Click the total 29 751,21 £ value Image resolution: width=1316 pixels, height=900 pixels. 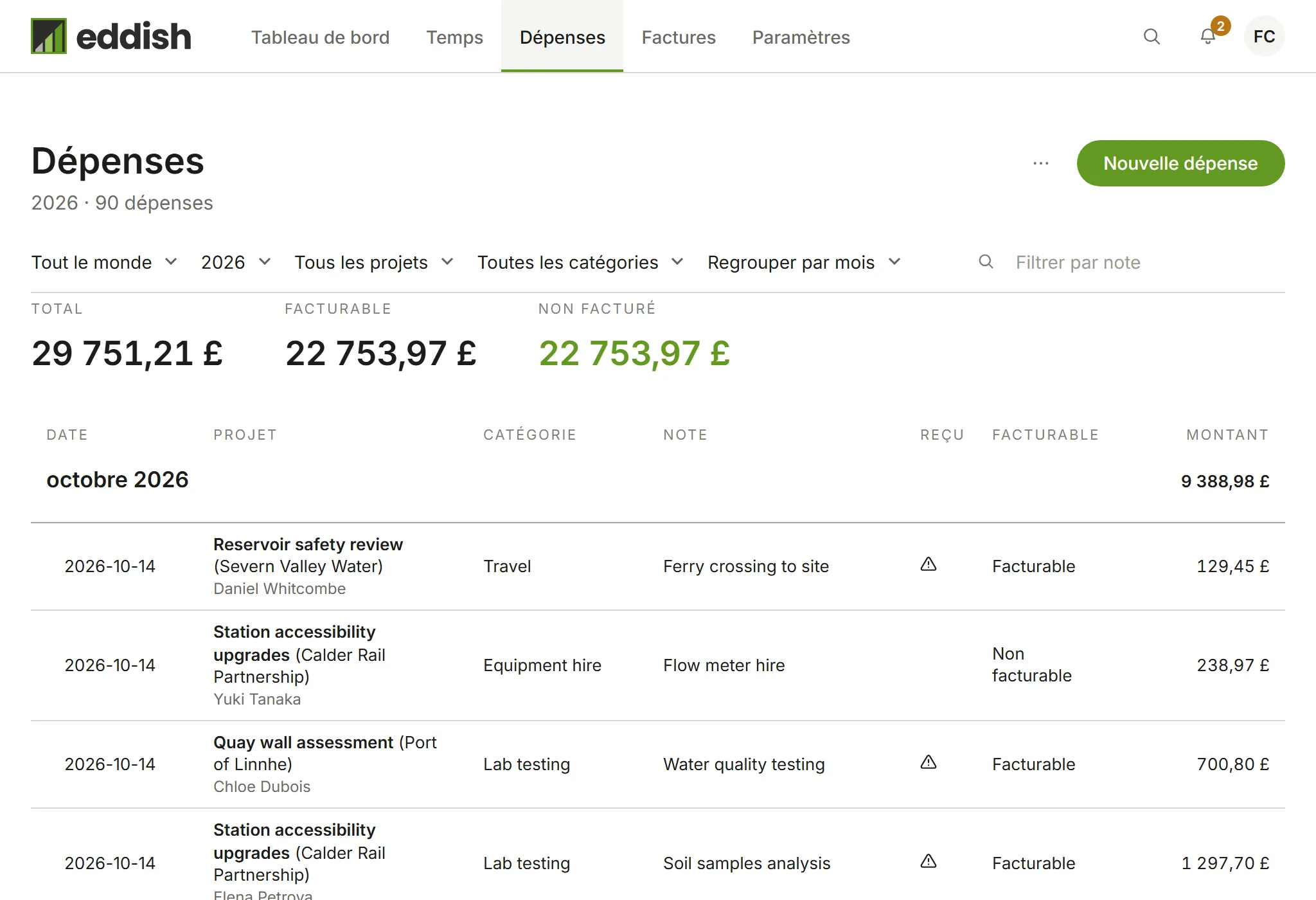127,354
